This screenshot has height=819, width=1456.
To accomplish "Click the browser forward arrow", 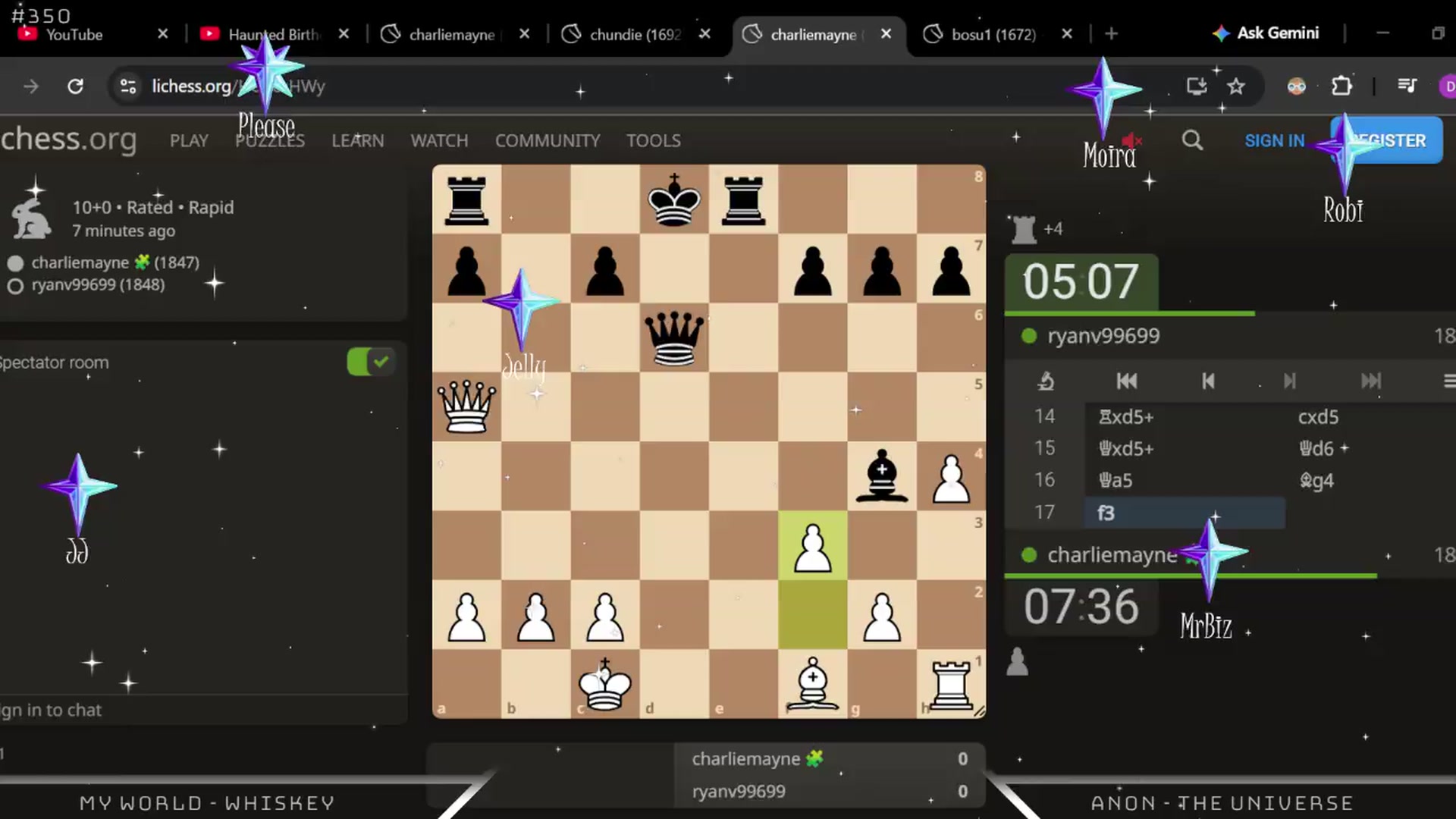I will (31, 86).
